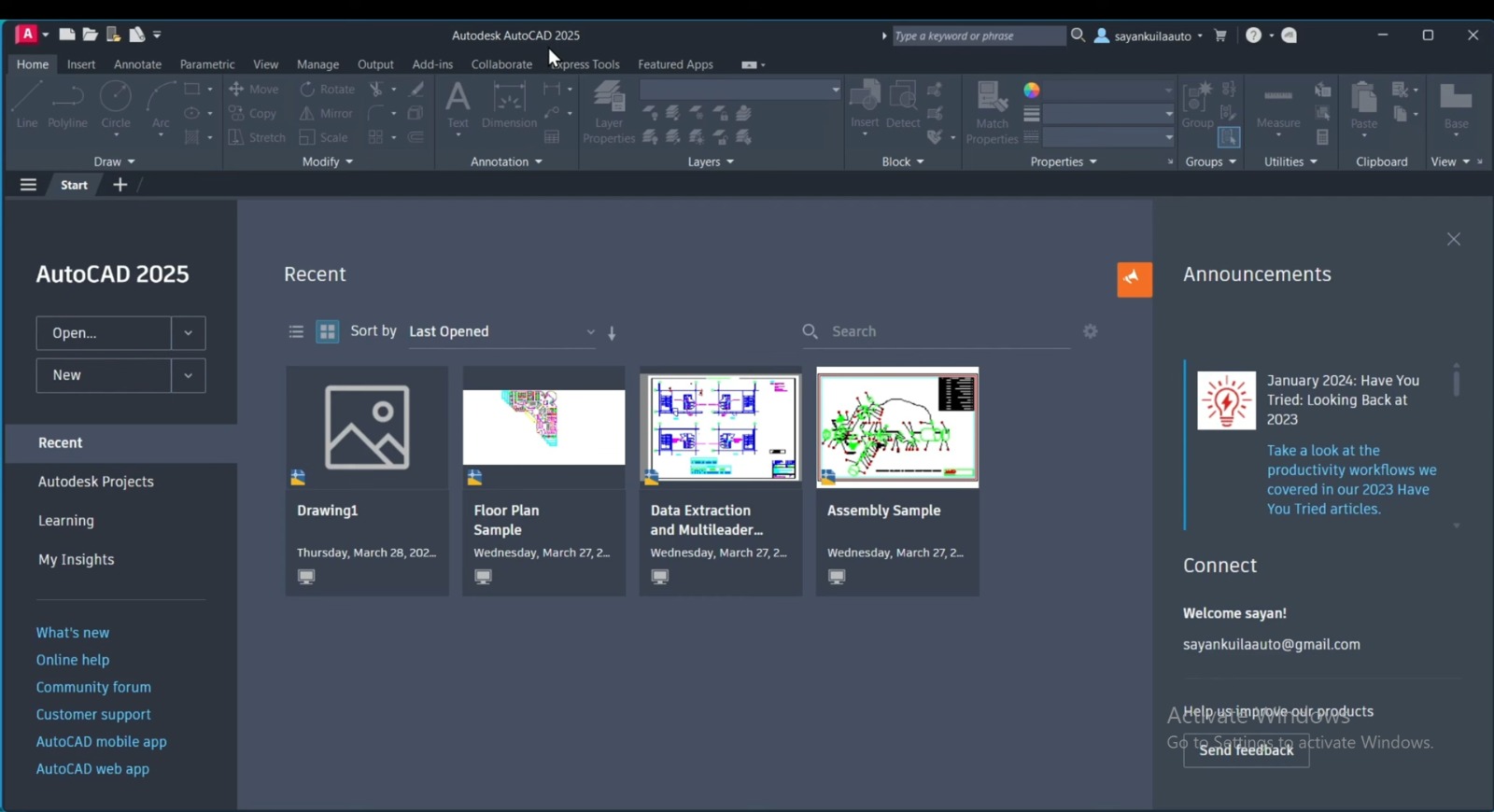Expand the Annotation panel

[x=506, y=161]
